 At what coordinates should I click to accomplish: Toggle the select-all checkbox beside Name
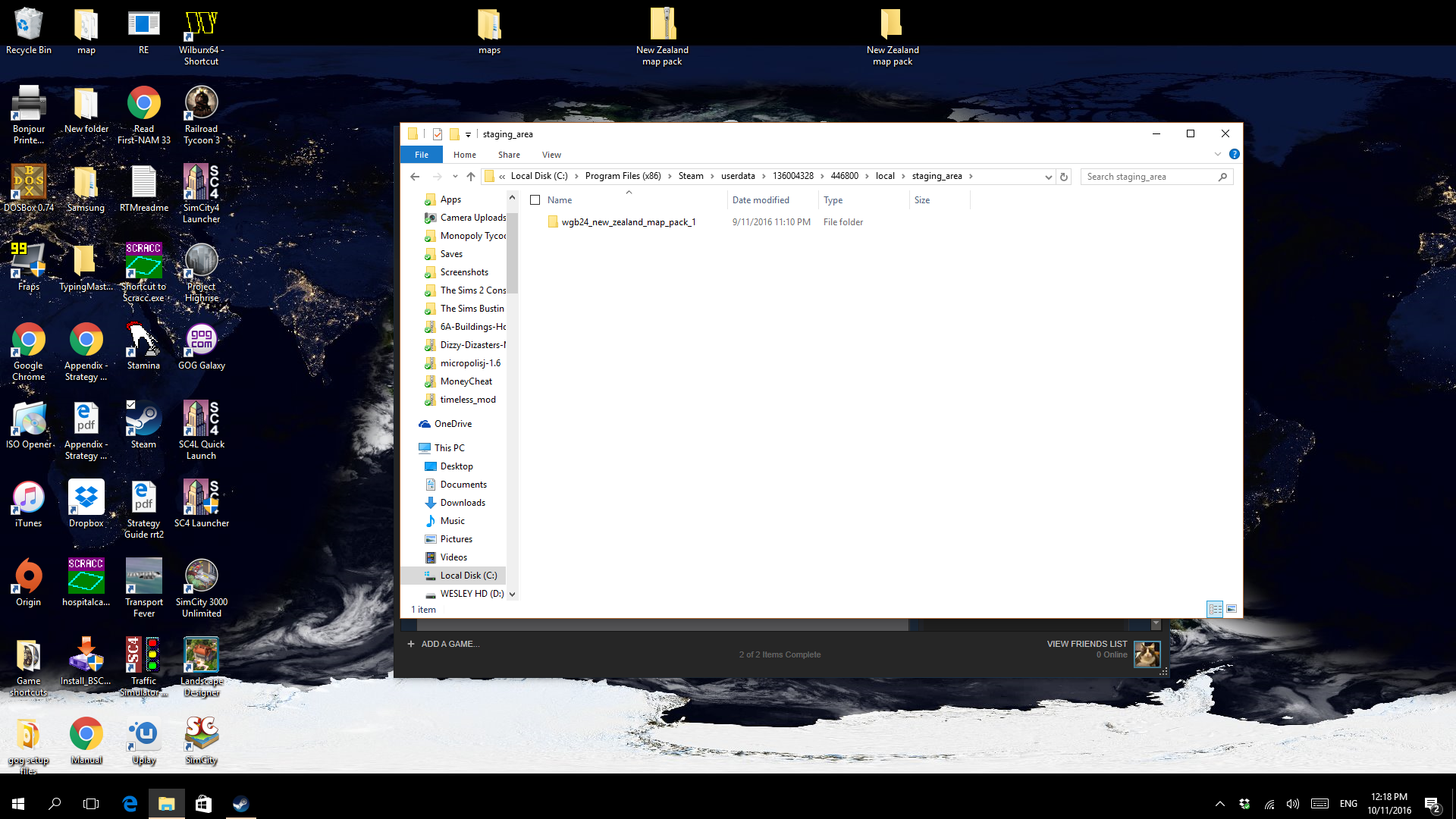click(535, 200)
